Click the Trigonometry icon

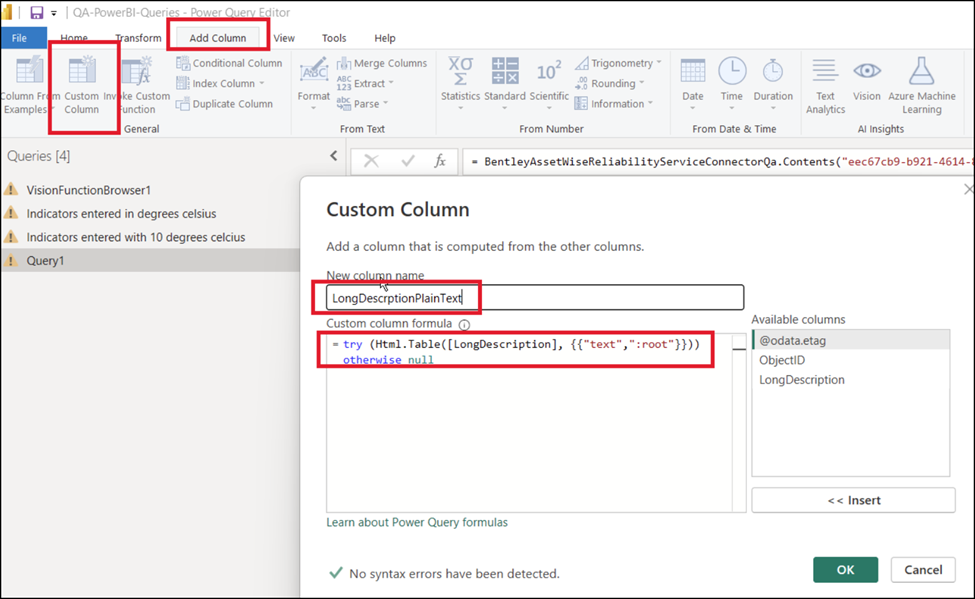[x=581, y=63]
